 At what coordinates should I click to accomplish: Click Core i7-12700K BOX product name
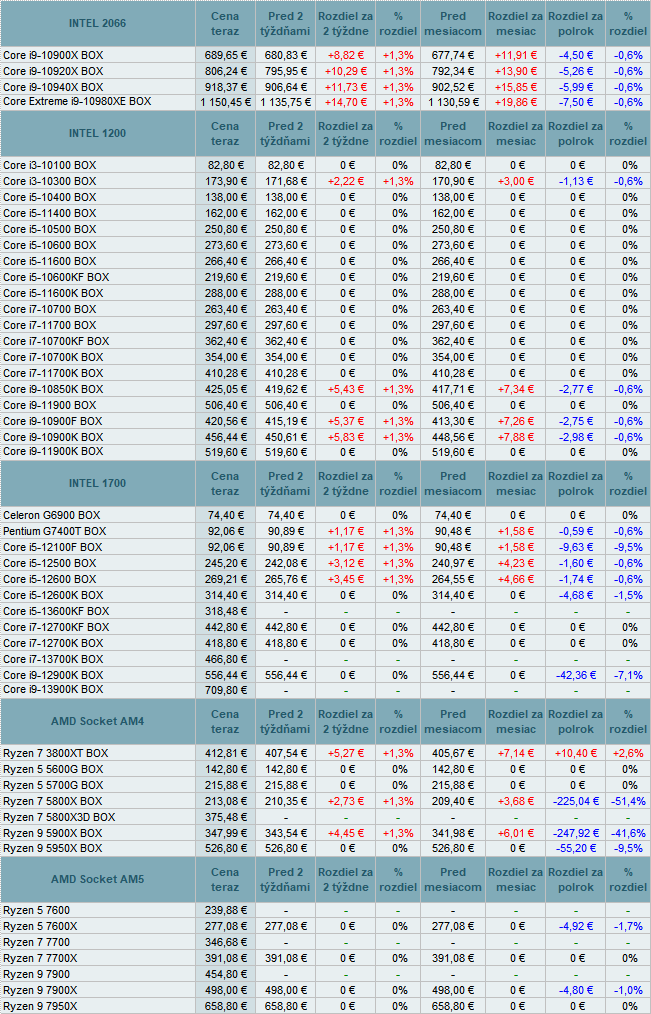[53, 643]
